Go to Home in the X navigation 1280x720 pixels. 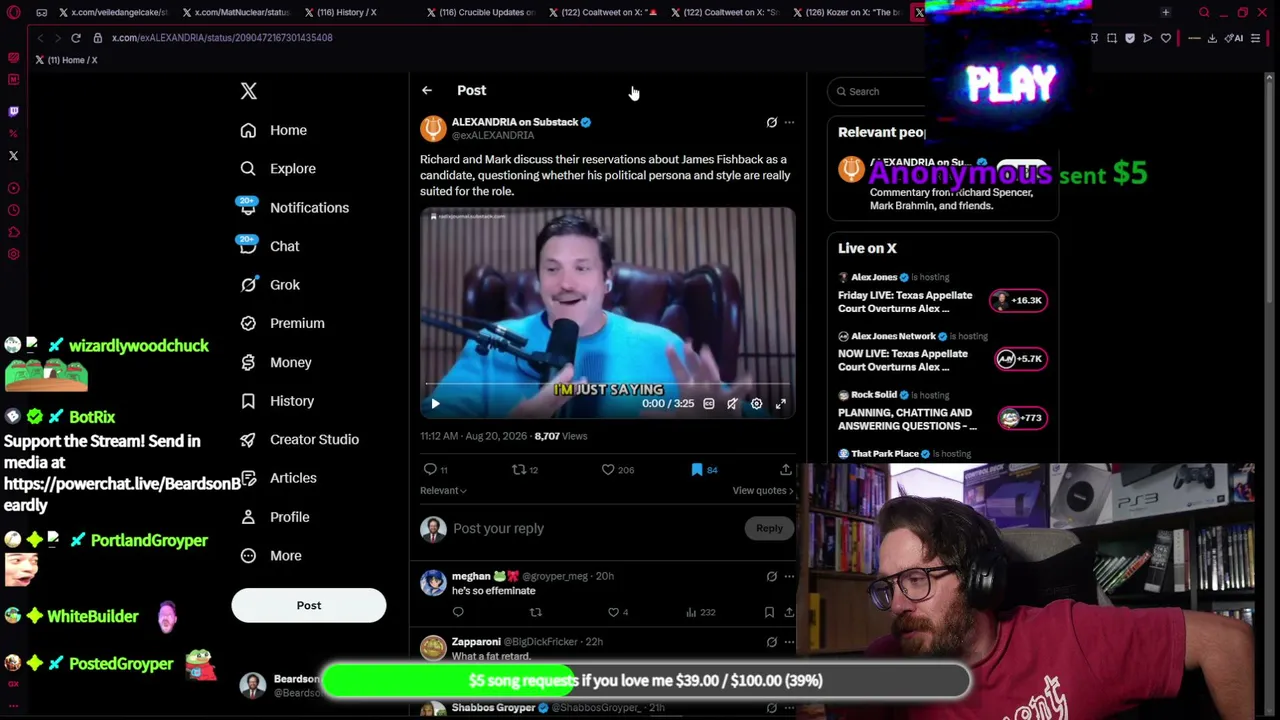point(274,130)
